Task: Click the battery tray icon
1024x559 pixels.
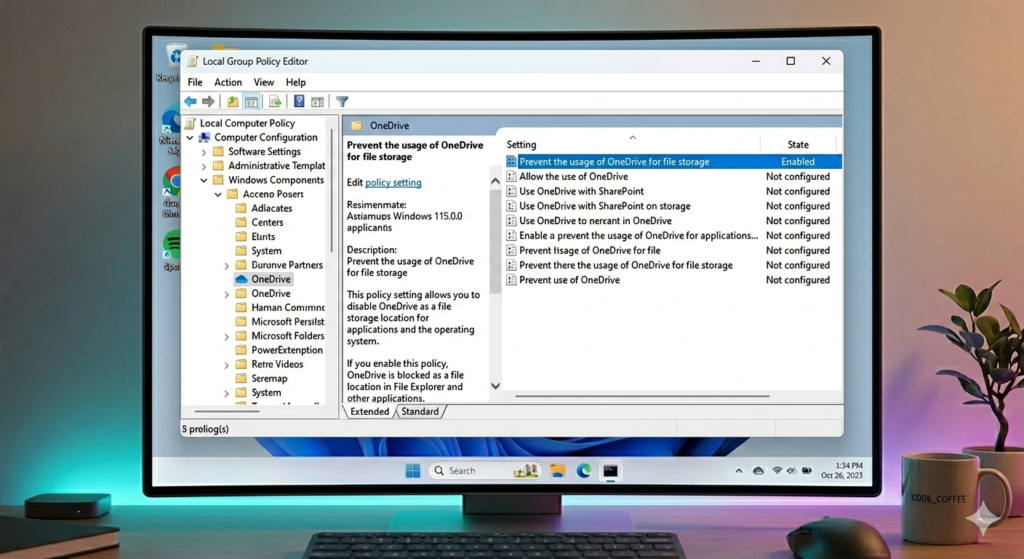Action: pos(807,471)
